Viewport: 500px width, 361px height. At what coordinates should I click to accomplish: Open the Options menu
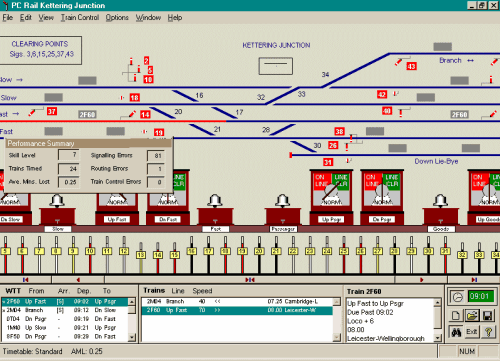(117, 18)
